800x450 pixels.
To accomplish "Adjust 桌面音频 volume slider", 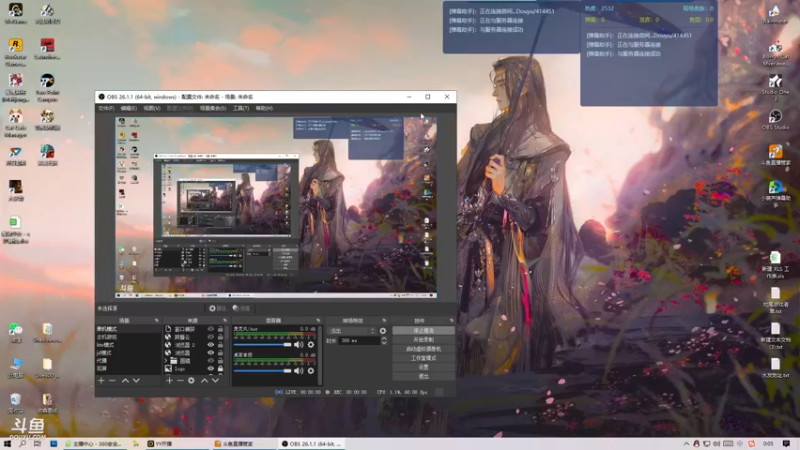I will point(262,371).
